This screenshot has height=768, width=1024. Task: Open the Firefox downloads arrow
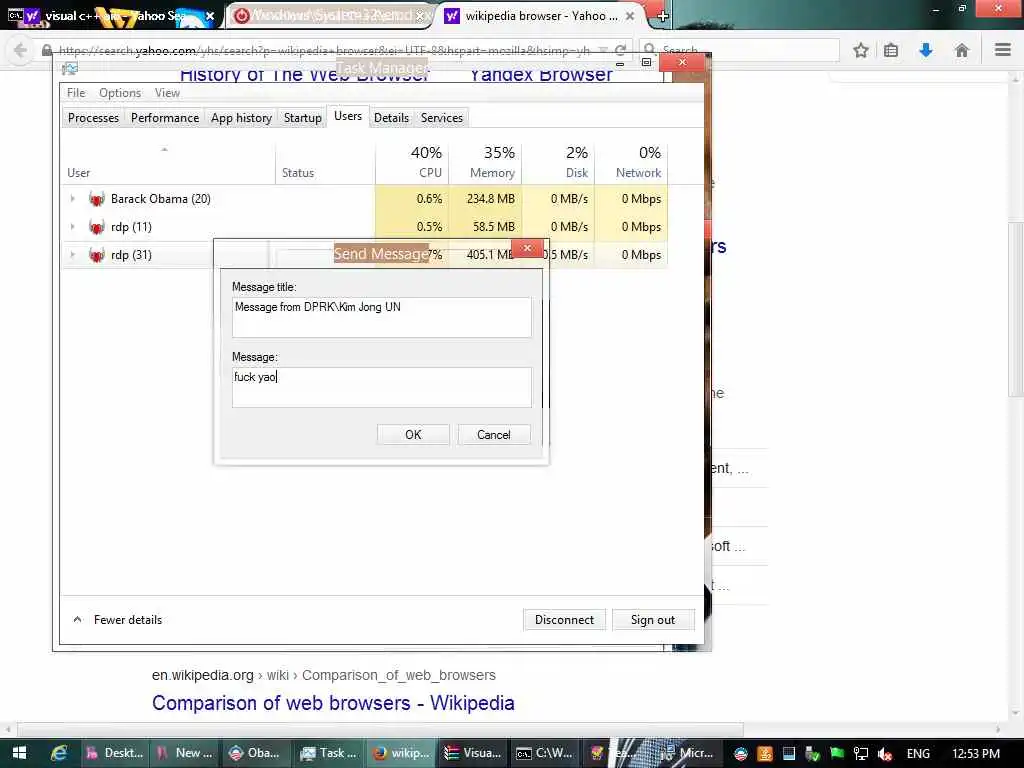tap(926, 50)
